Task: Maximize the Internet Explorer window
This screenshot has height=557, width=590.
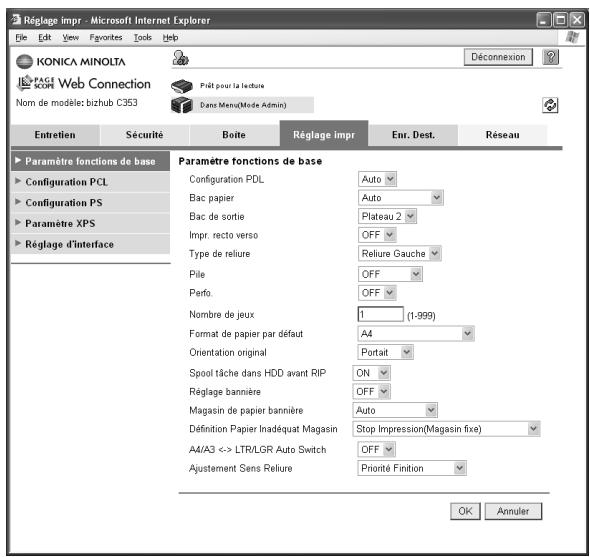Action: pos(560,20)
